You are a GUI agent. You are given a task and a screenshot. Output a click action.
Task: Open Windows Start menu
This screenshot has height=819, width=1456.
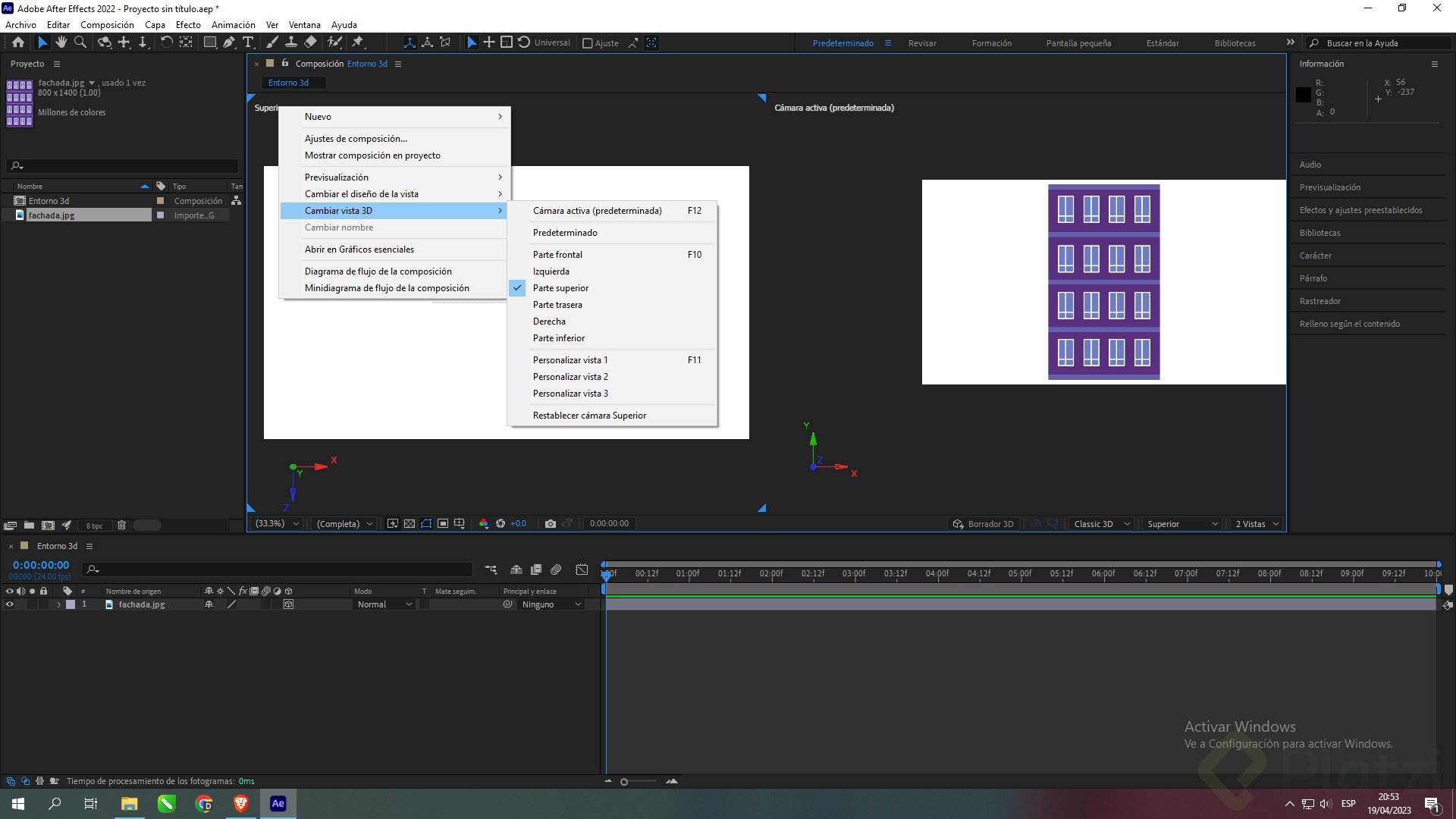[18, 804]
